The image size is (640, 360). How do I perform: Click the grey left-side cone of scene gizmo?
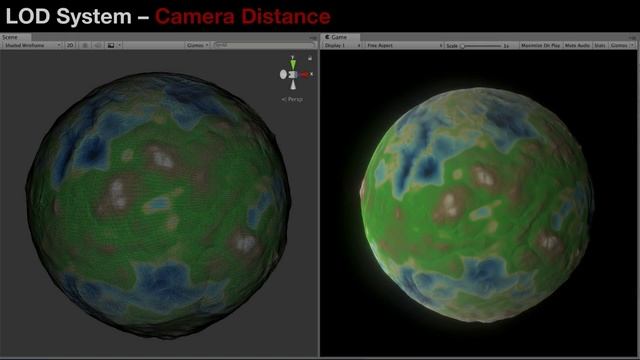point(283,74)
